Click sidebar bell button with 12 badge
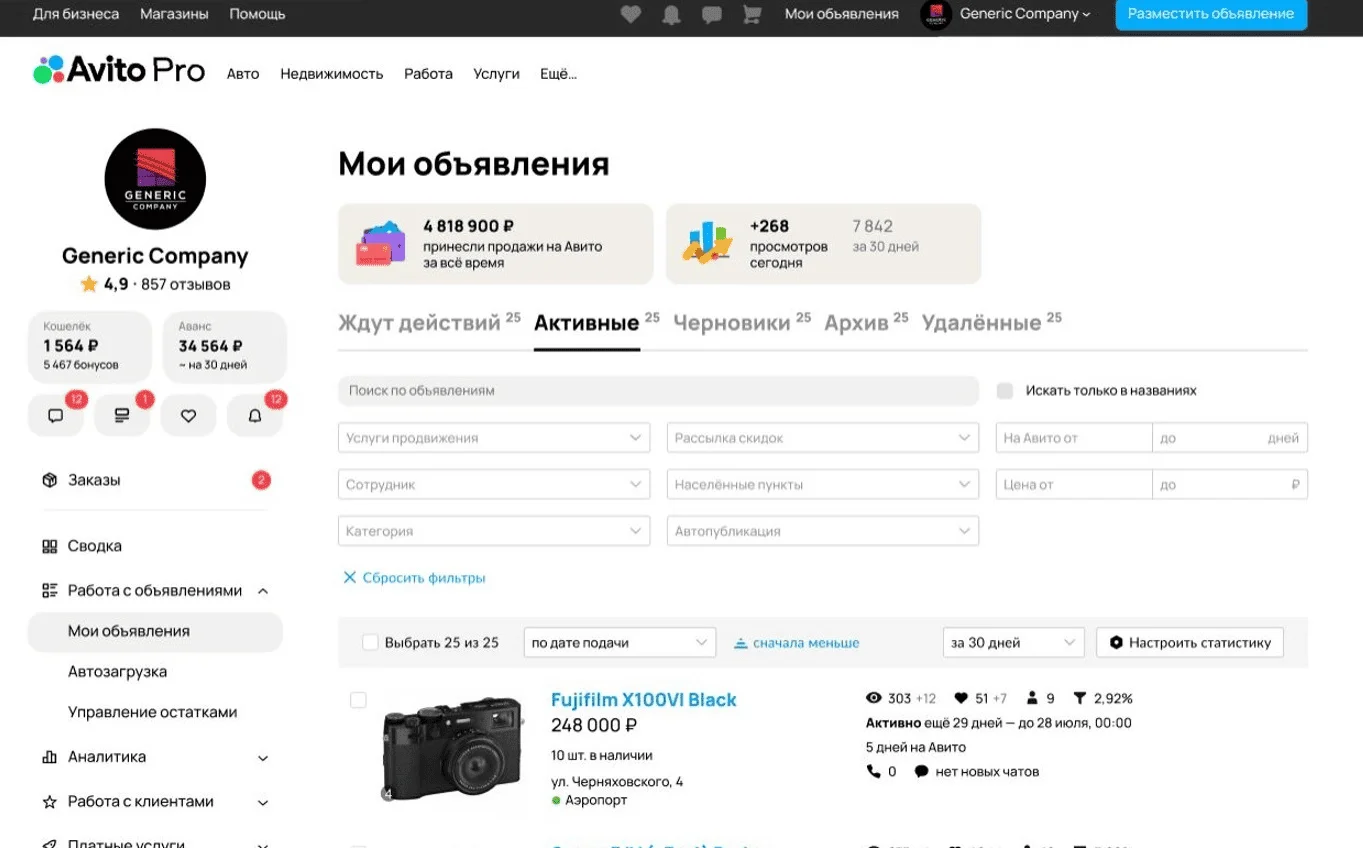The width and height of the screenshot is (1363, 848). click(254, 416)
